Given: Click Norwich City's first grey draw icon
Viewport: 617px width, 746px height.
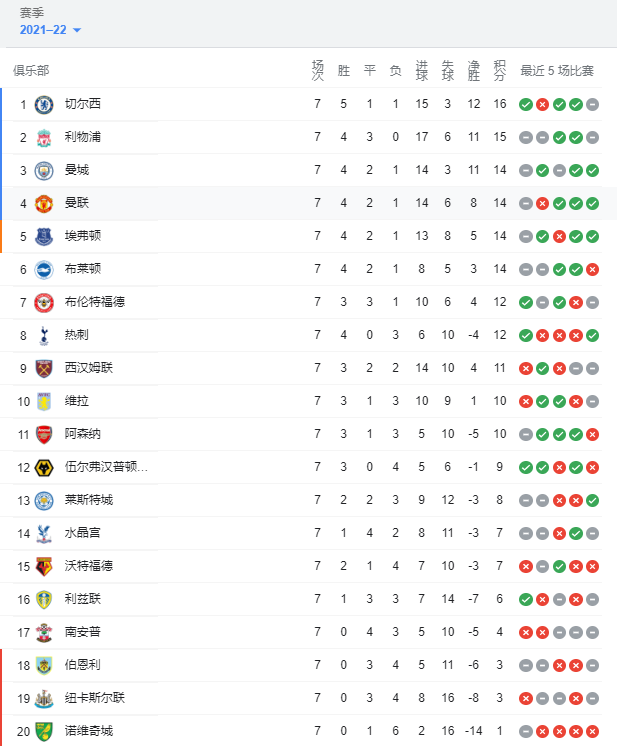Looking at the screenshot, I should click(x=526, y=731).
